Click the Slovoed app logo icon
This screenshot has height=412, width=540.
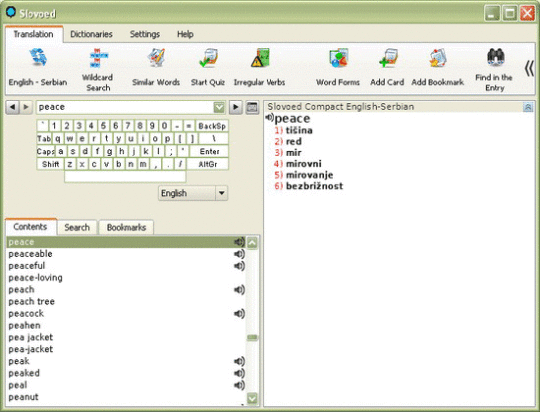[x=11, y=12]
